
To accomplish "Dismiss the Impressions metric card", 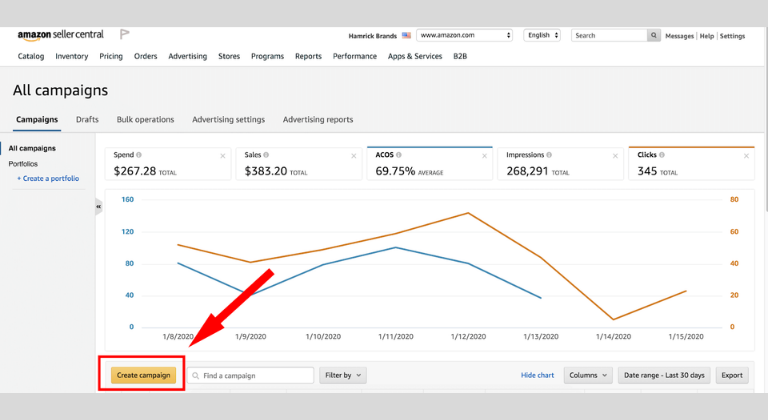I will pyautogui.click(x=615, y=156).
